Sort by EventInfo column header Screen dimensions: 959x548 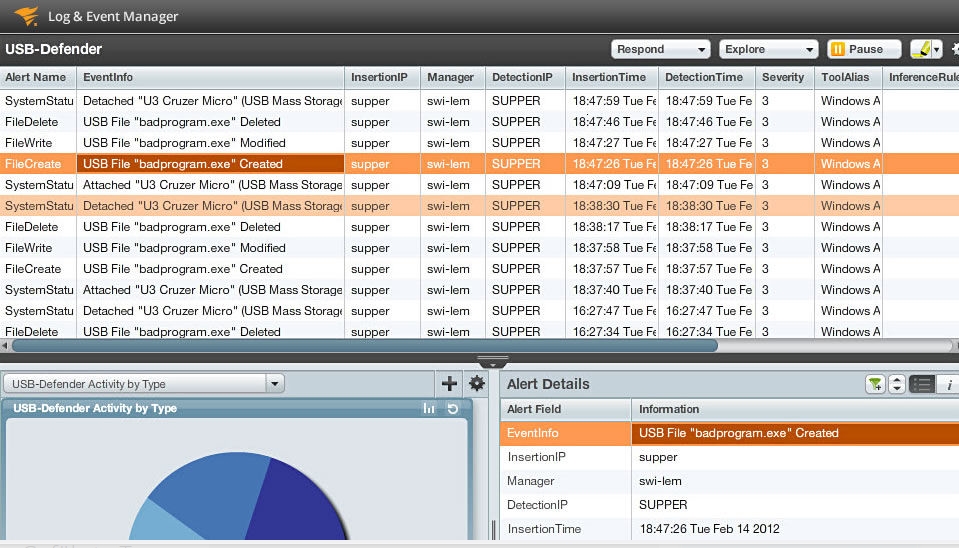click(x=210, y=77)
